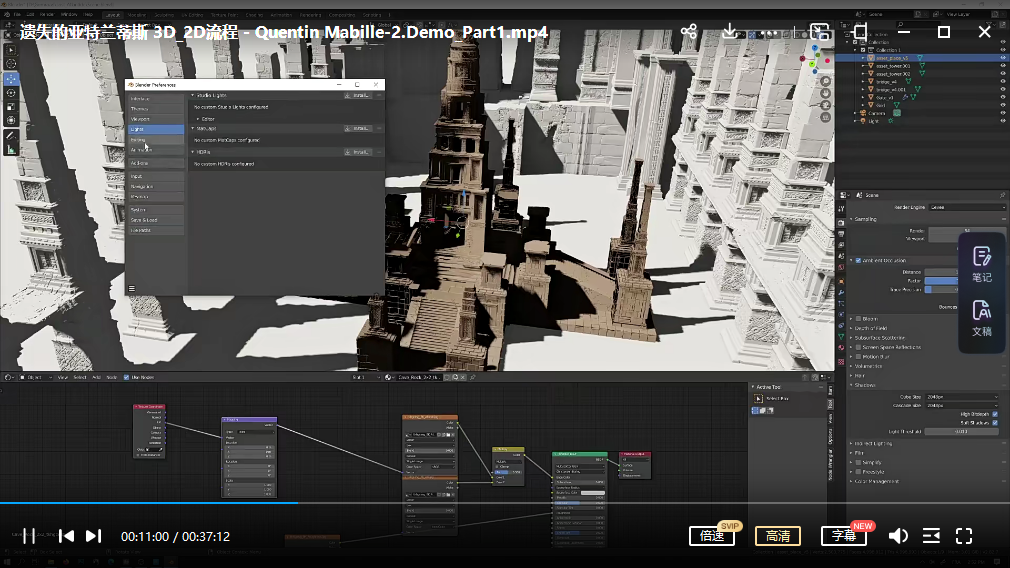
Task: Adjust the Ambient Occlusion Factor slider
Action: tap(941, 281)
